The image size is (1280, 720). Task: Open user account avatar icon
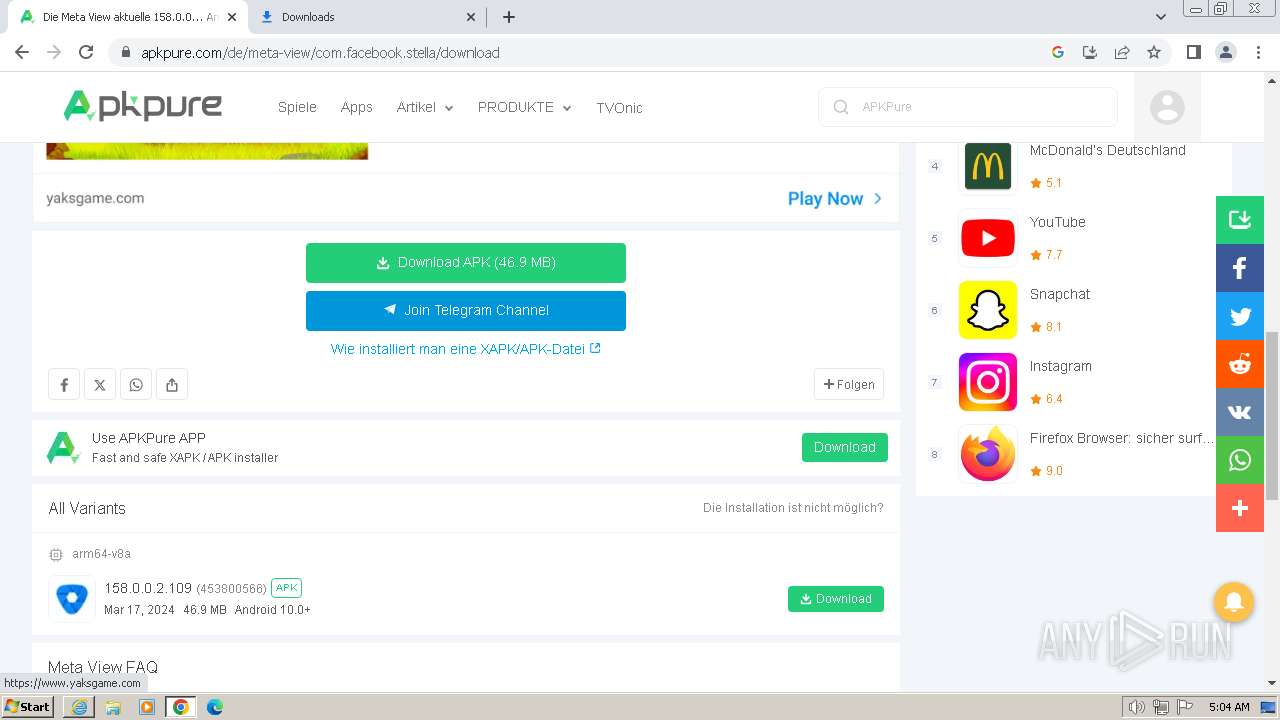click(1167, 107)
